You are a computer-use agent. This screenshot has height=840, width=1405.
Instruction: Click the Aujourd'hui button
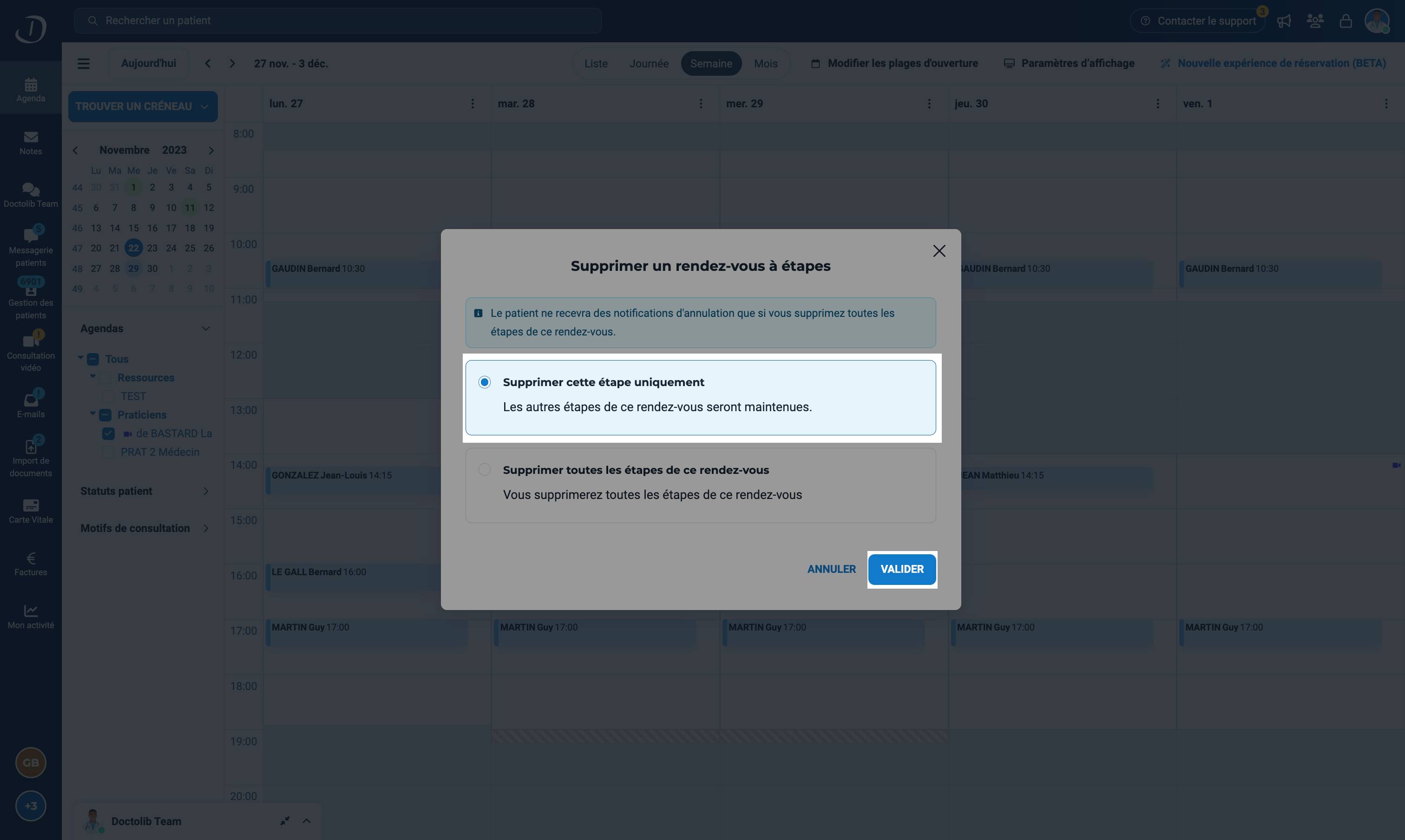tap(148, 63)
